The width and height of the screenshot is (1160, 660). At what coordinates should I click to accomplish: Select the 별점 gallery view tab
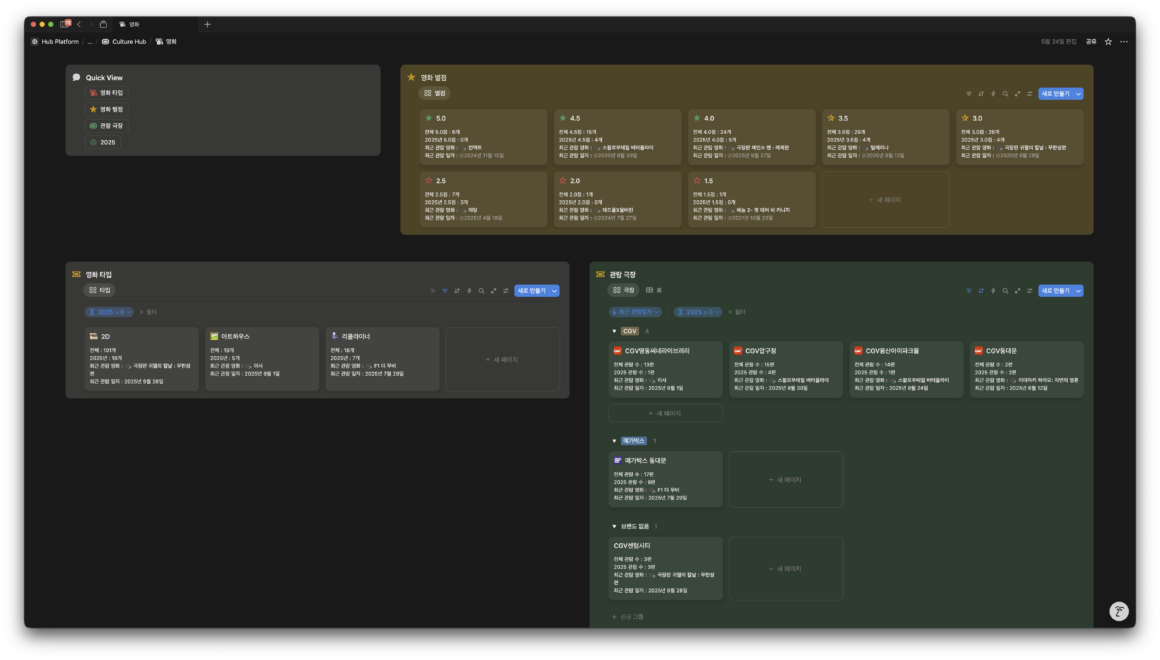[434, 93]
